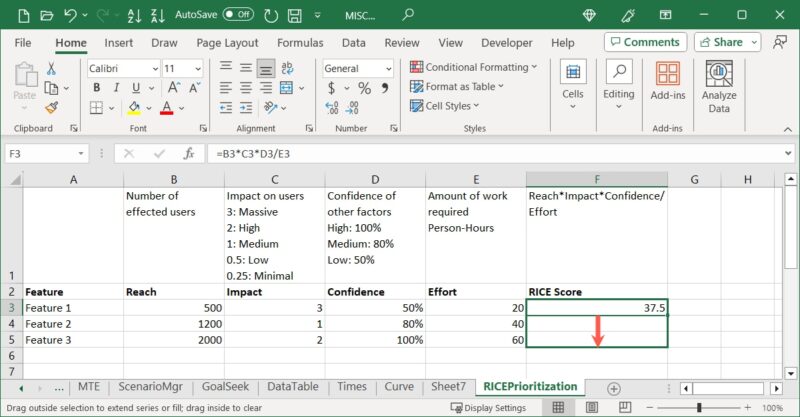Viewport: 800px width, 417px height.
Task: Save the workbook with the floppy icon
Action: coord(294,15)
